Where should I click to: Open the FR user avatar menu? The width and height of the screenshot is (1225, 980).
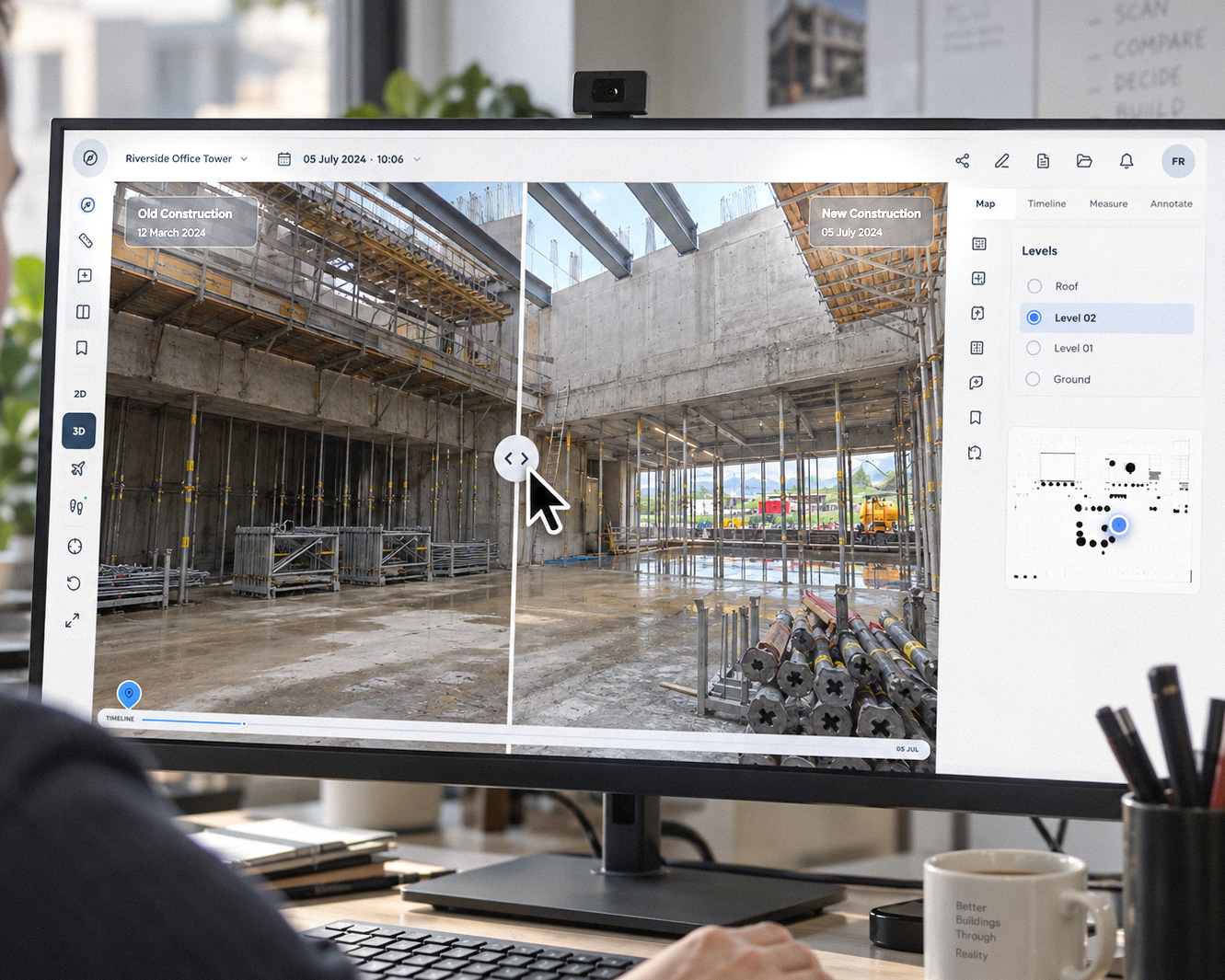[x=1178, y=161]
